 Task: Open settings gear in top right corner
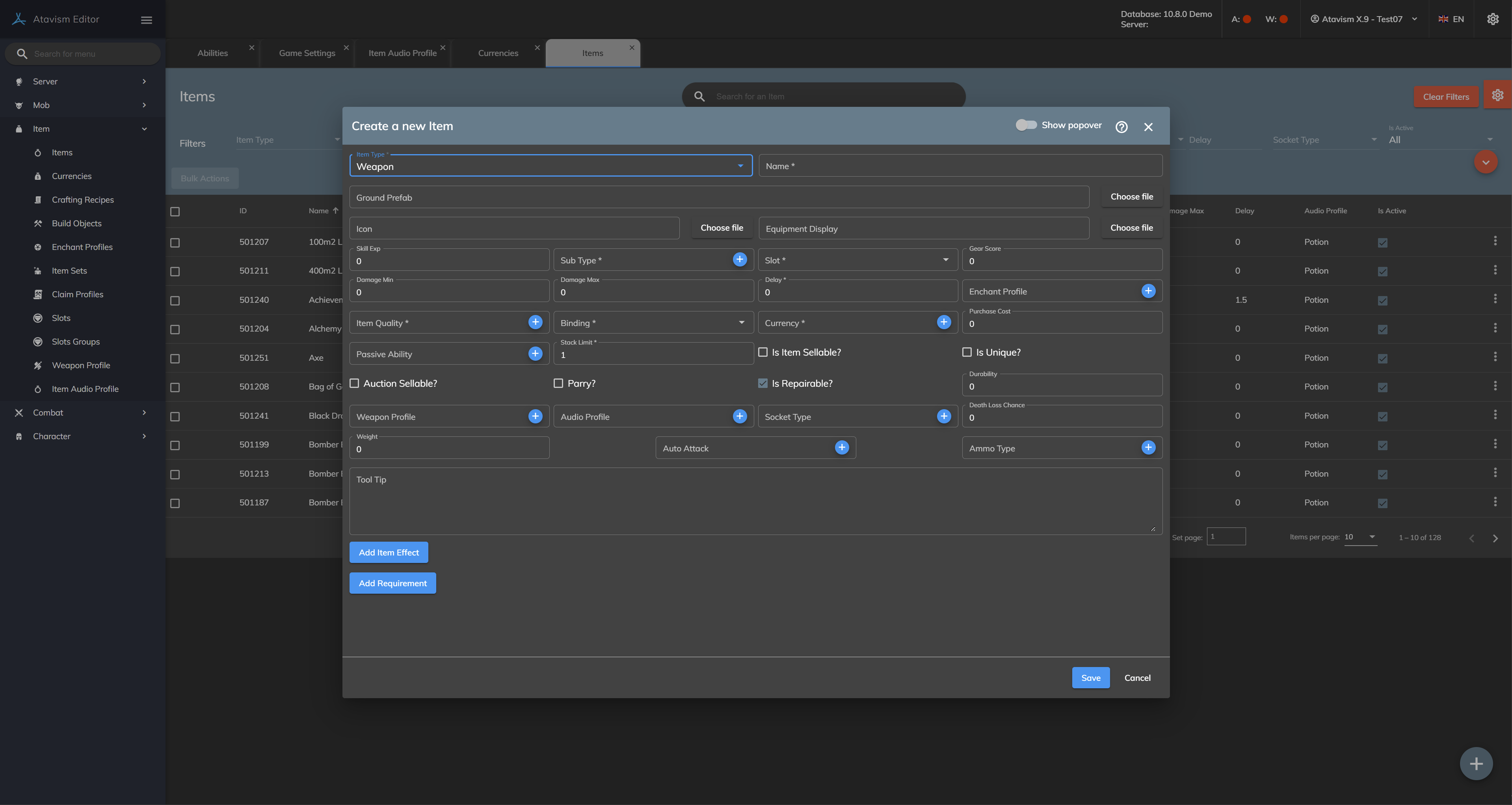[x=1493, y=19]
